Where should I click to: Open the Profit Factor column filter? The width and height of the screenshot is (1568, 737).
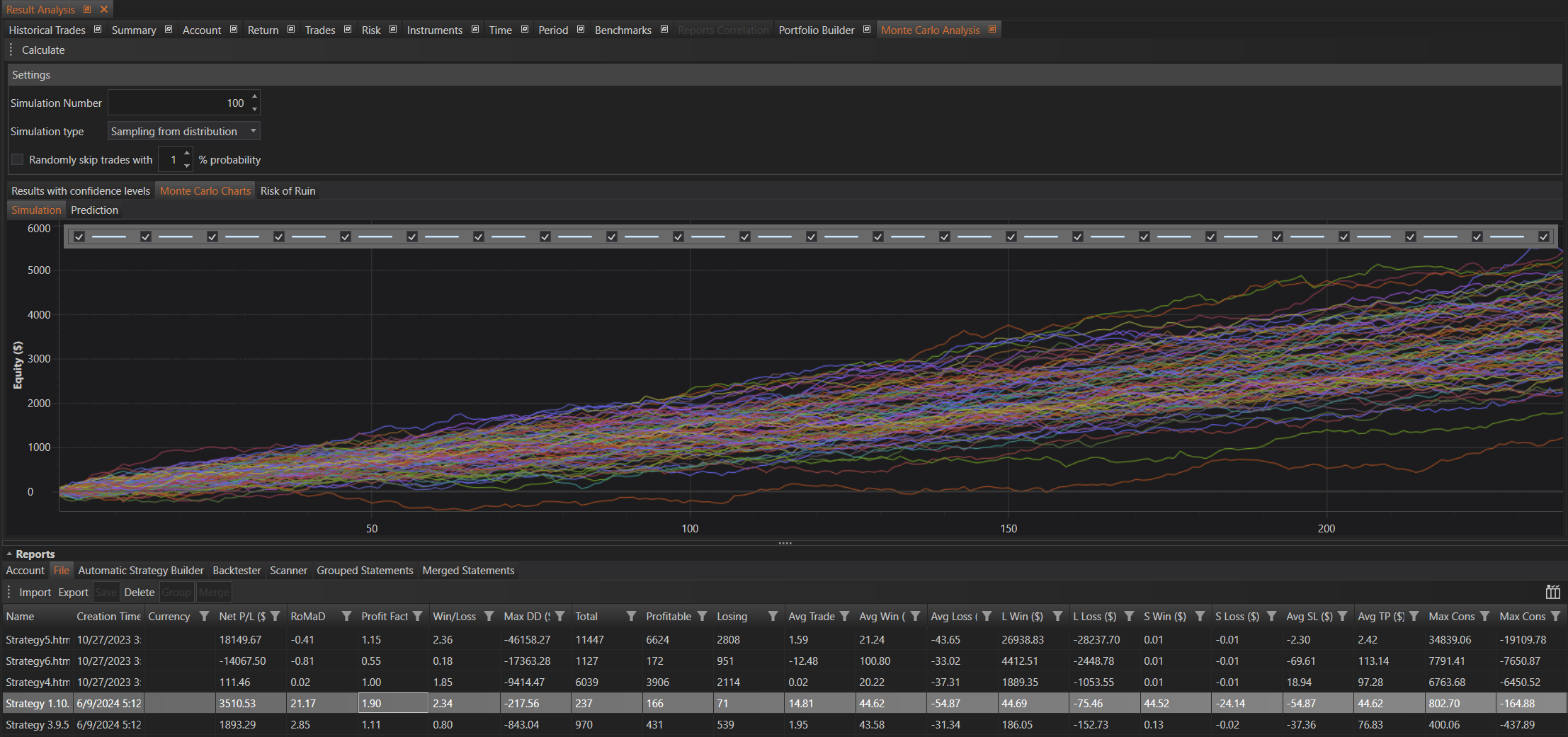point(418,616)
